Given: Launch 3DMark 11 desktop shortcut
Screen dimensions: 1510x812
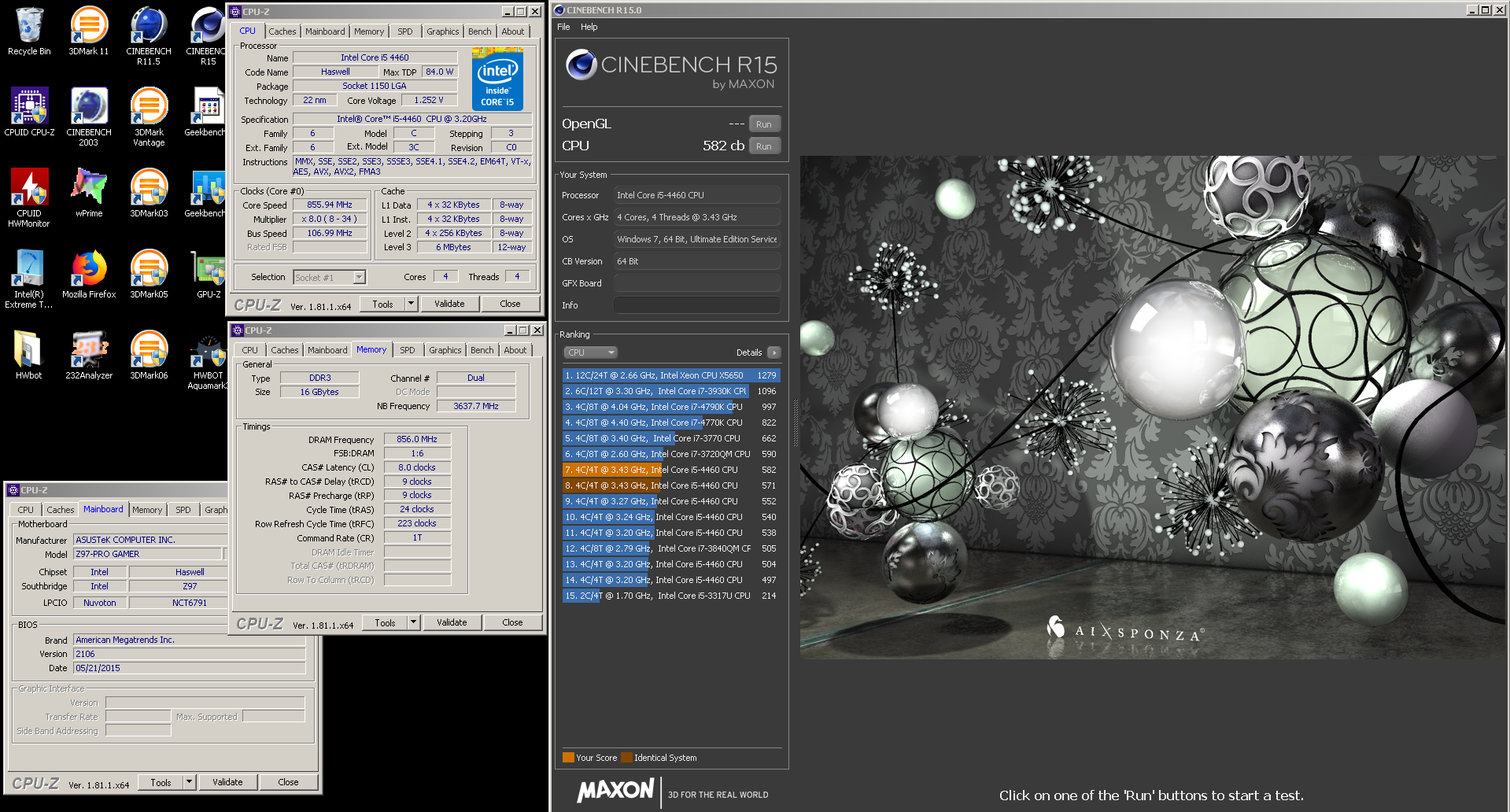Looking at the screenshot, I should tap(89, 31).
